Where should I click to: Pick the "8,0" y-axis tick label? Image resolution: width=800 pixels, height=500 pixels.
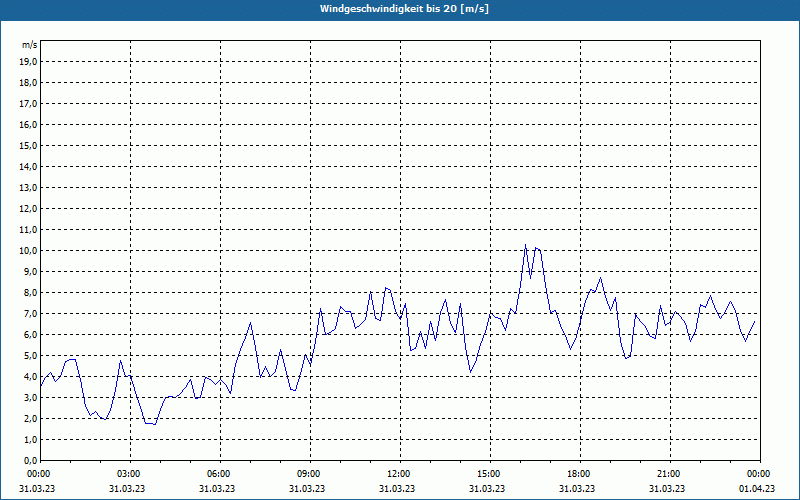pos(30,292)
